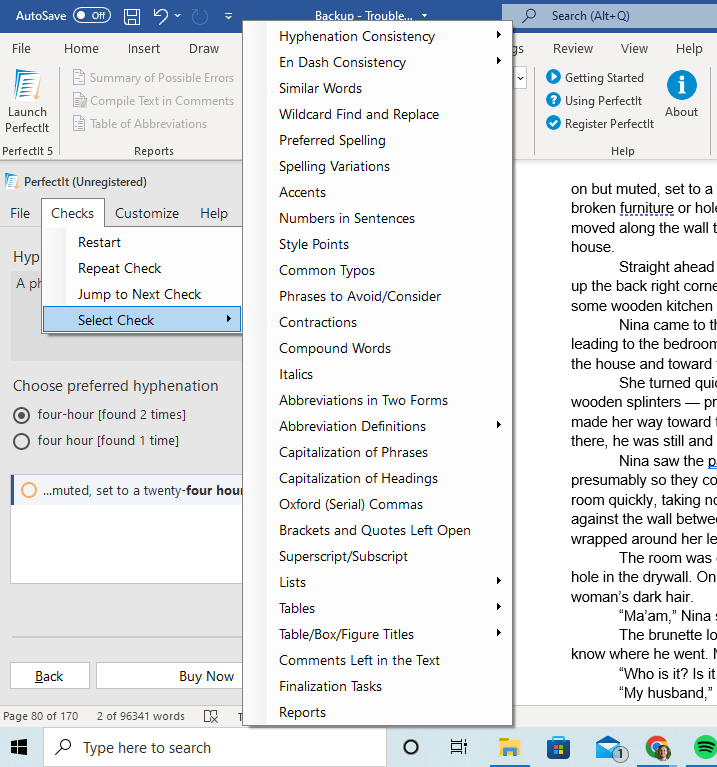
Task: Click Page 80 of 170 status indicator
Action: [41, 716]
